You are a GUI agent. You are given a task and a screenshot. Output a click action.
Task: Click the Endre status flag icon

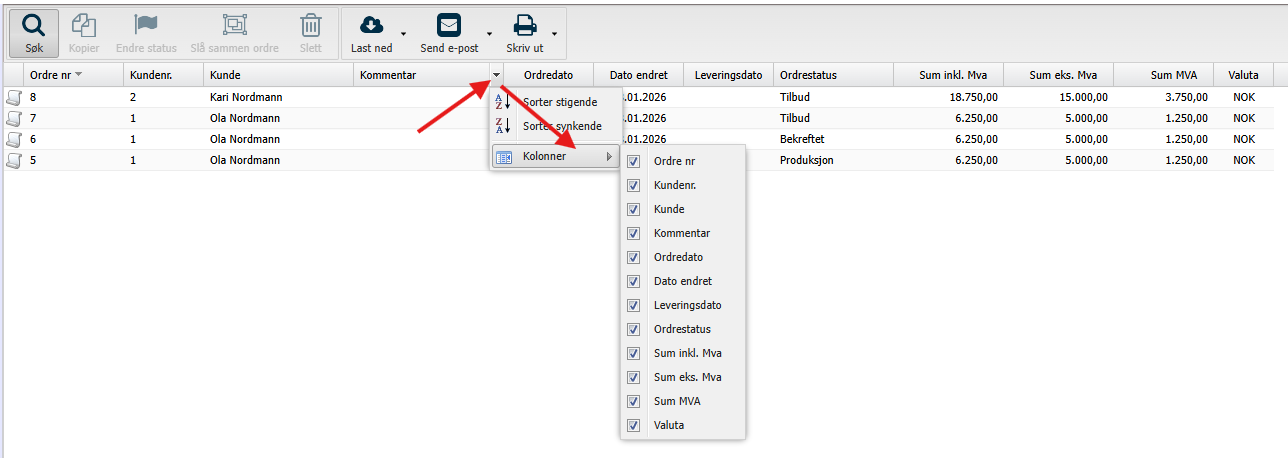(x=146, y=26)
